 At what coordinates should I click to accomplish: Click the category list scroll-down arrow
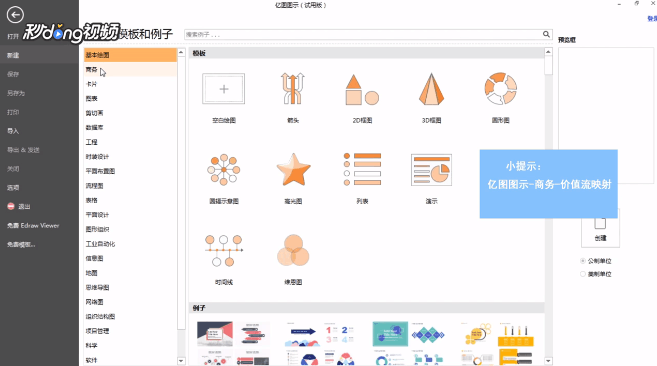(x=181, y=361)
